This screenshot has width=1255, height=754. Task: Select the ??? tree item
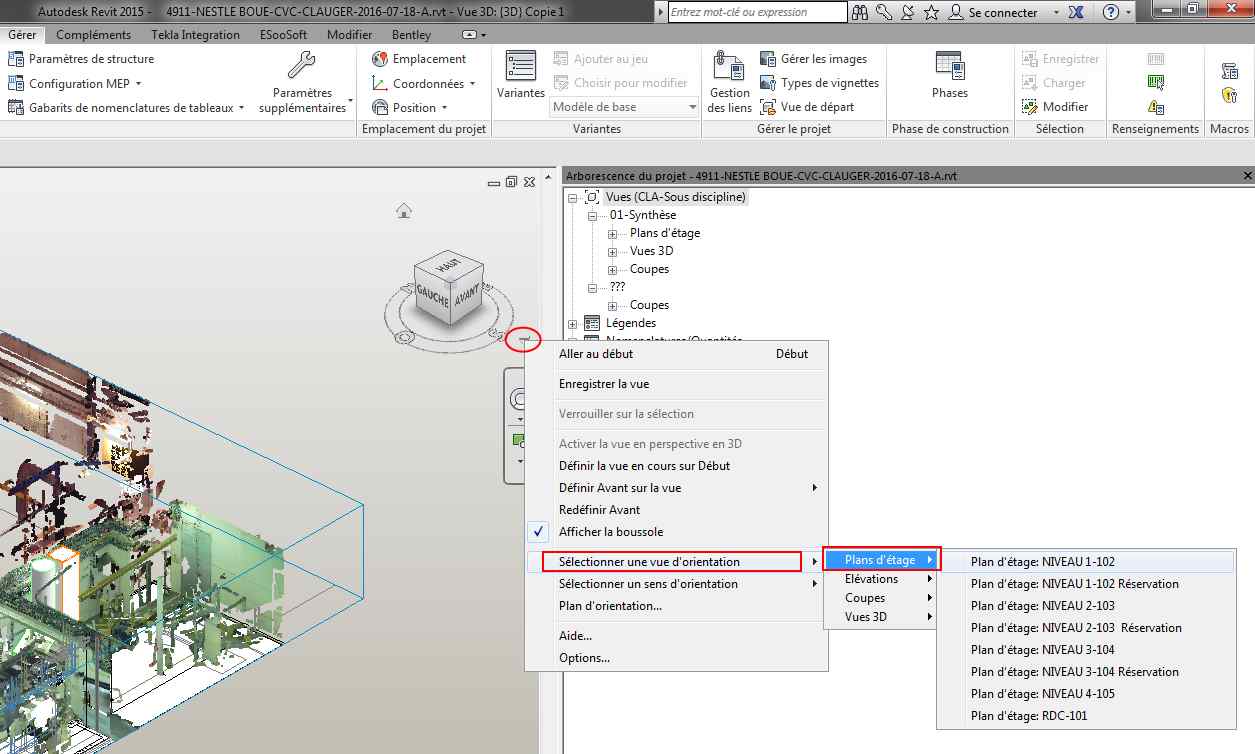(617, 287)
